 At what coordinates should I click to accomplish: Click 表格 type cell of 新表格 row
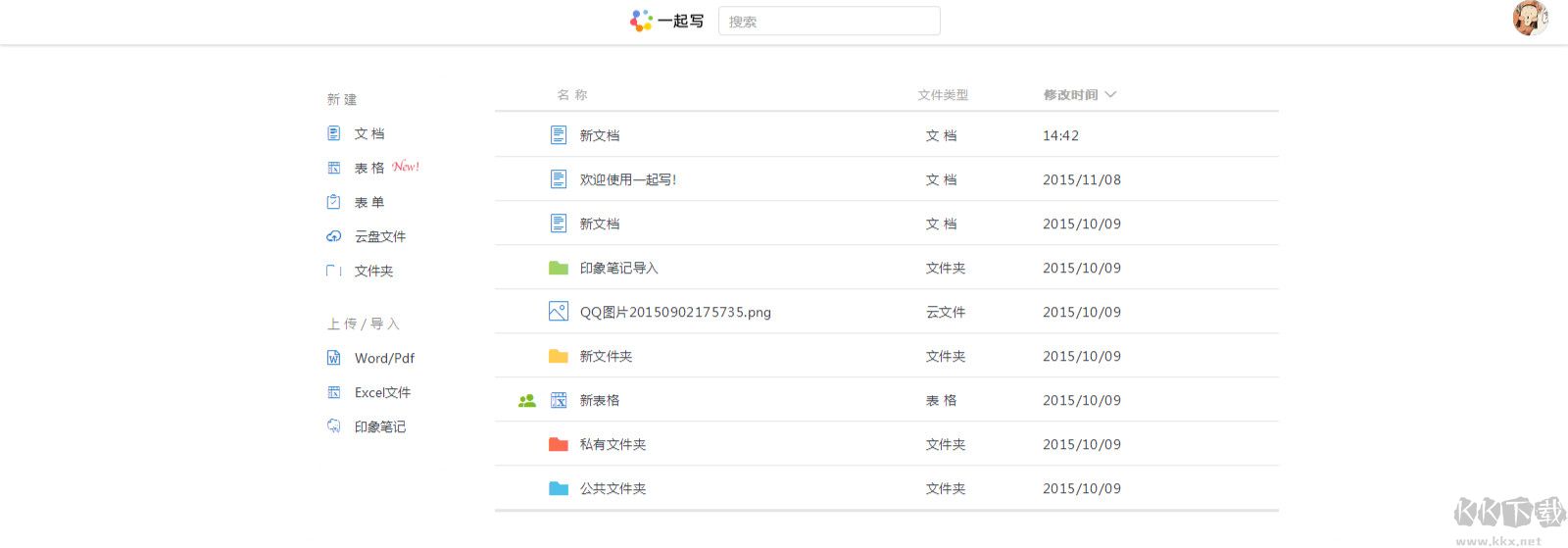coord(942,400)
